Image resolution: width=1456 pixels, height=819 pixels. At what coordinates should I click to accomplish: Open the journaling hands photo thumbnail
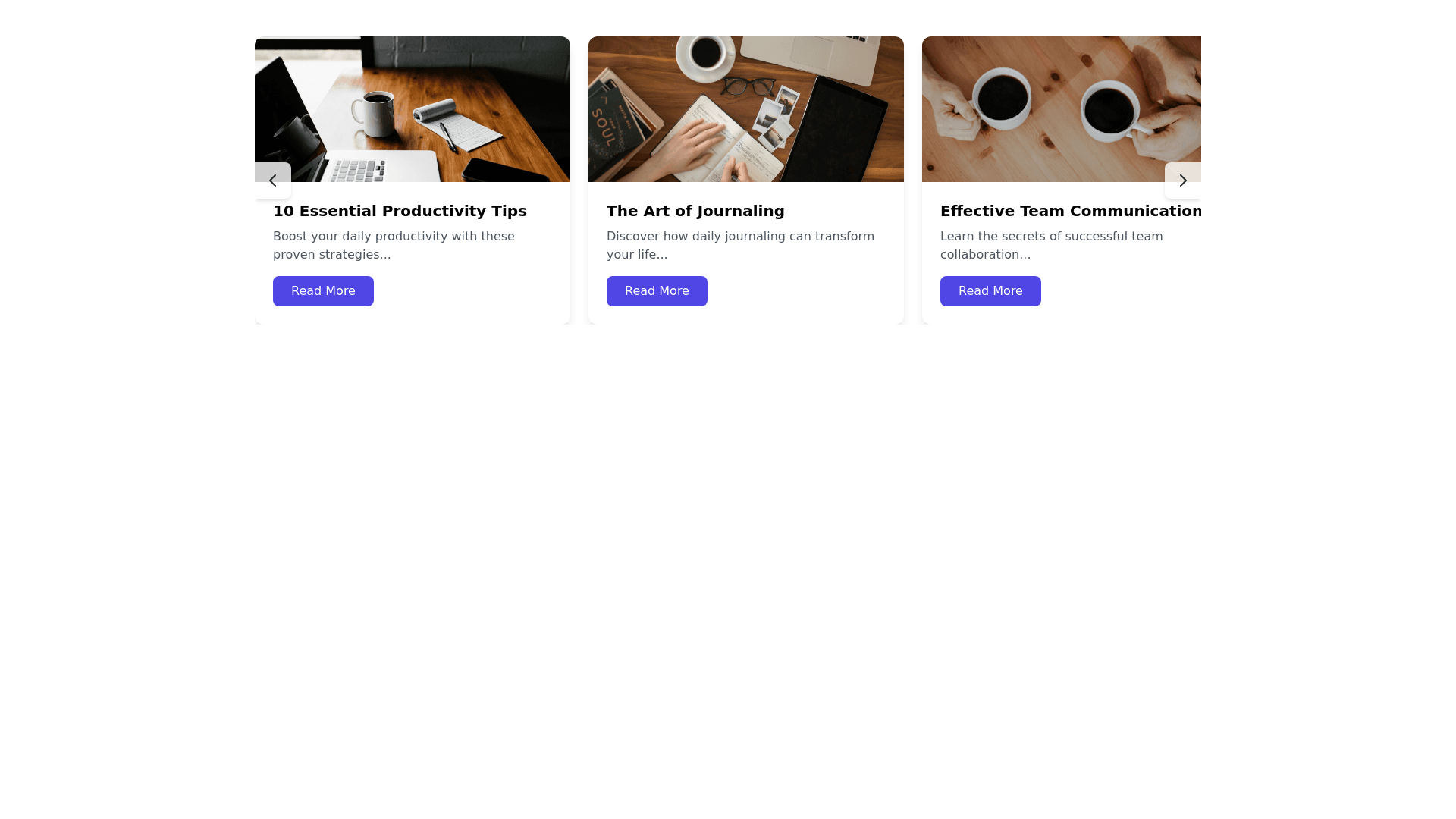746,109
